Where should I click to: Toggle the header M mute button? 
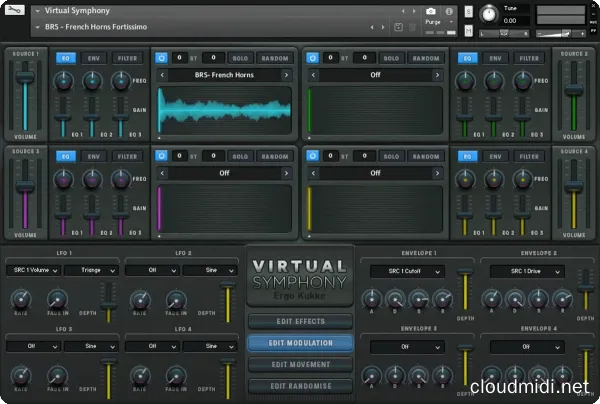[469, 31]
